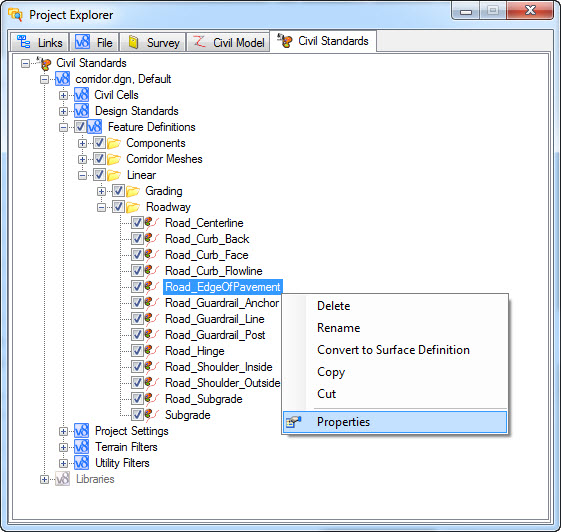Choose Convert to Surface Definition
This screenshot has width=561, height=532.
pyautogui.click(x=393, y=350)
